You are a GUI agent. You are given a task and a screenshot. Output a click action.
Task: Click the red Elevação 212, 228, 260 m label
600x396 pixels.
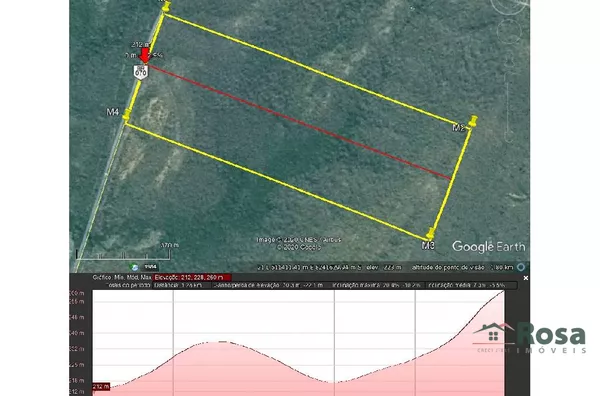pos(192,277)
